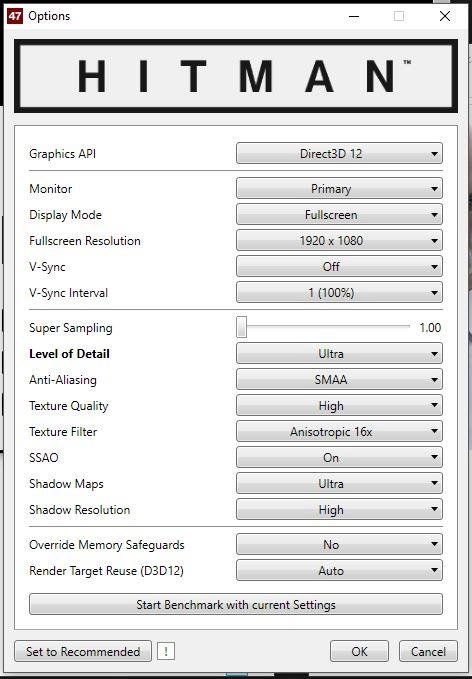Change Display Mode from Fullscreen
The image size is (472, 679).
coord(339,215)
